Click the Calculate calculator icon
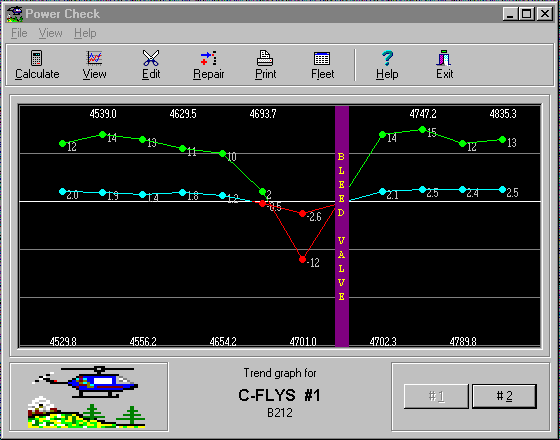The image size is (560, 440). 37,58
